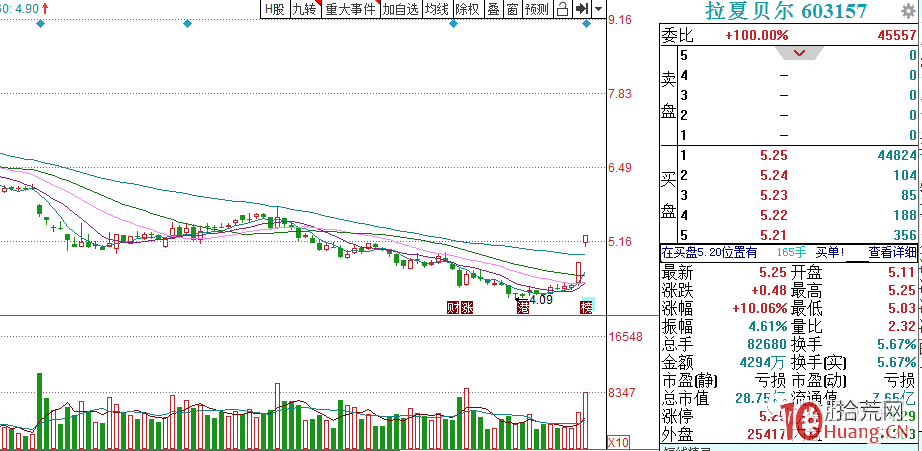Image resolution: width=922 pixels, height=451 pixels.
Task: Click the 榜 marker under the latest candle
Action: click(586, 307)
